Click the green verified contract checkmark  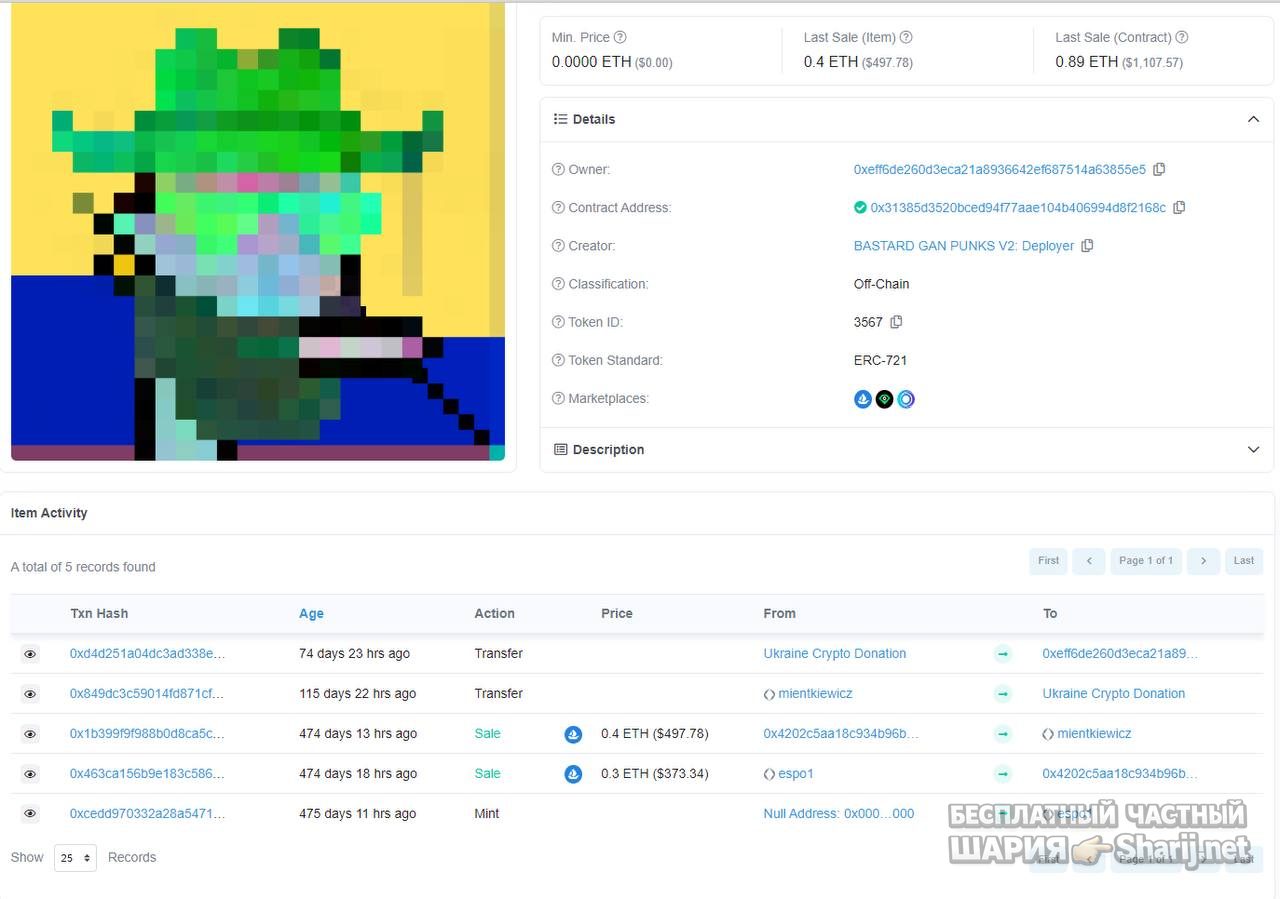coord(860,208)
